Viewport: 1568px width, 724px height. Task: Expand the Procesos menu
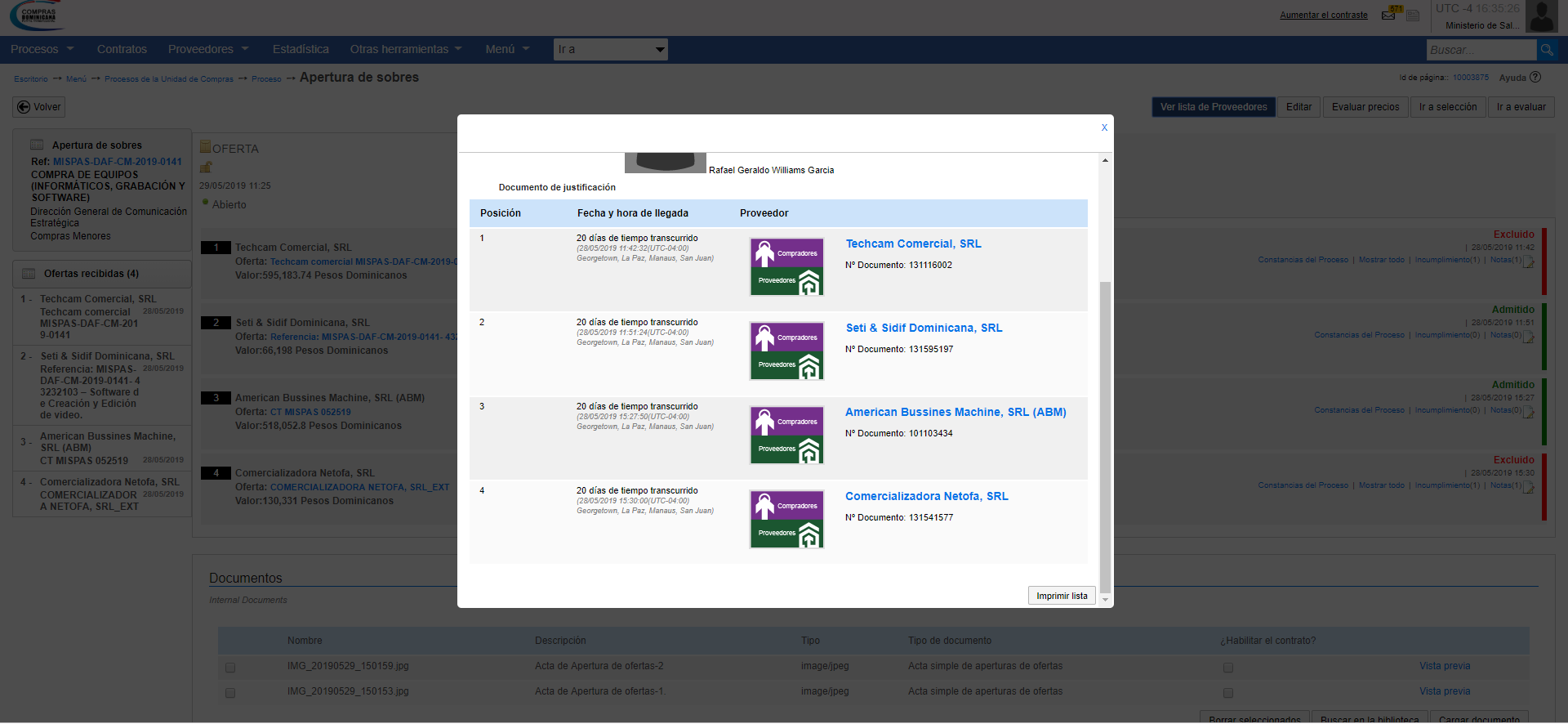42,49
